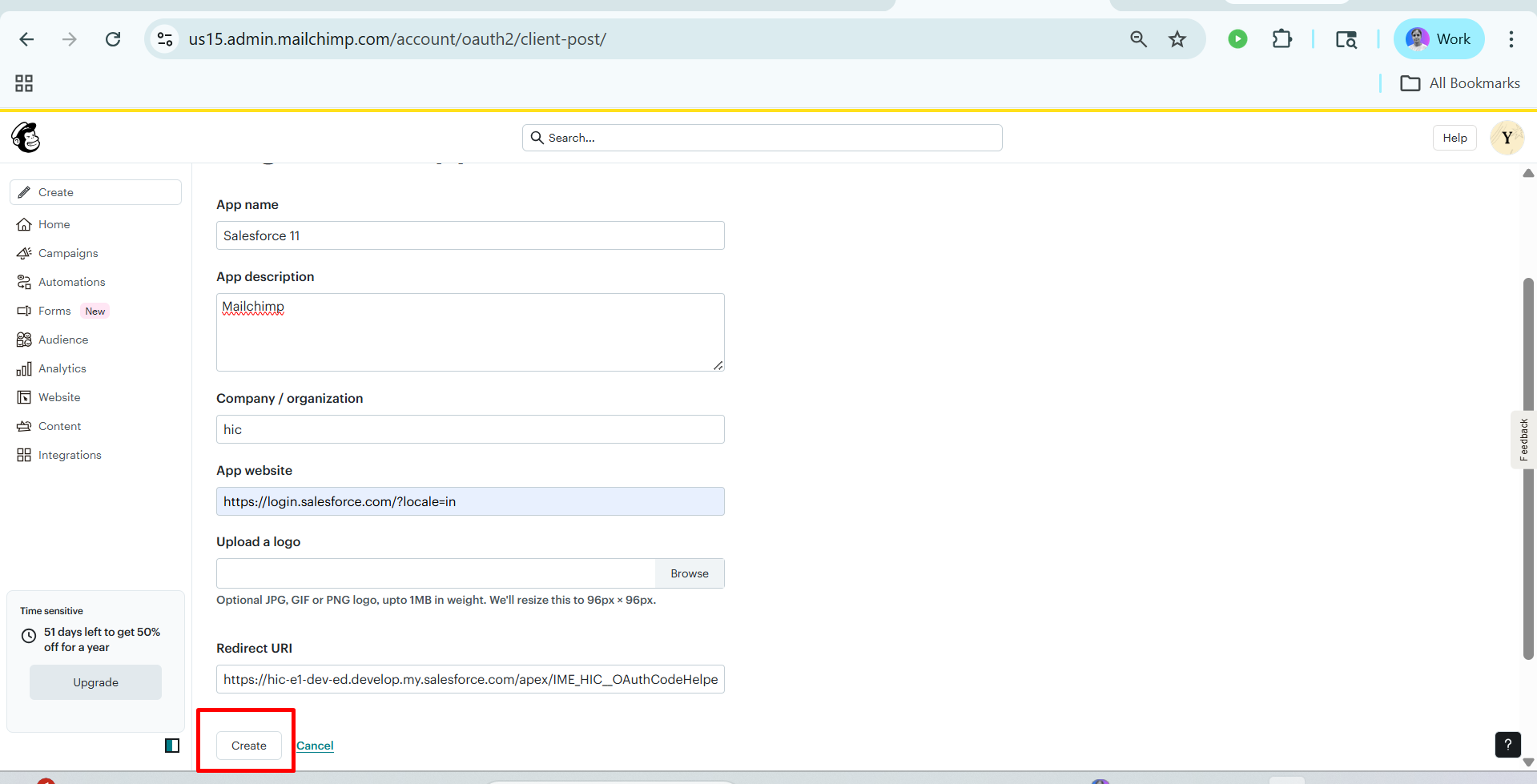Click the logo file path field

[436, 573]
